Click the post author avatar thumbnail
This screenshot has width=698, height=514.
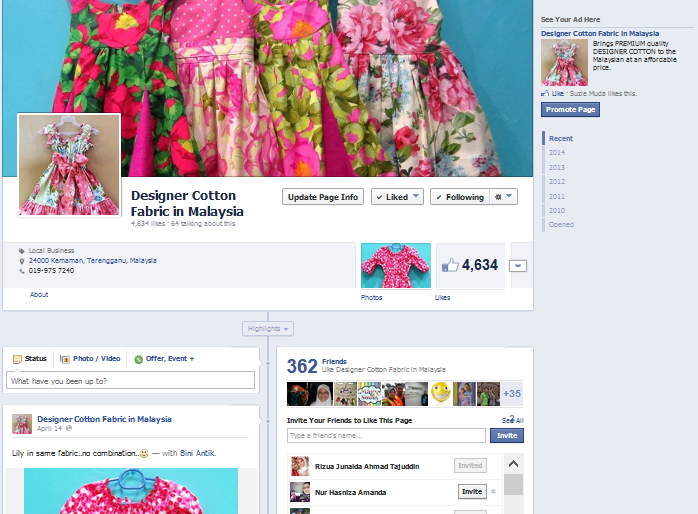(x=22, y=424)
